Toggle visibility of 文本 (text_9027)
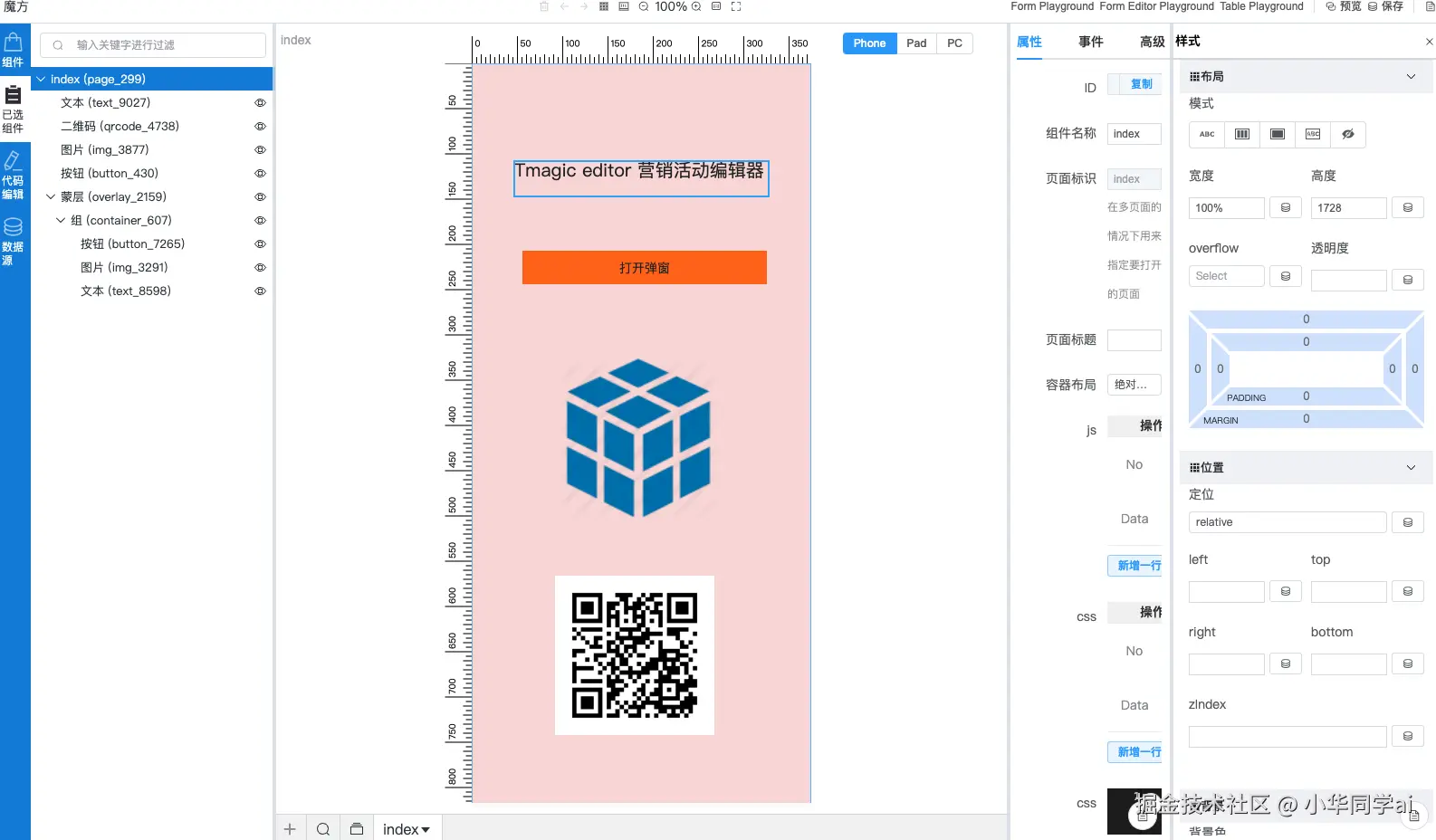 [x=260, y=103]
